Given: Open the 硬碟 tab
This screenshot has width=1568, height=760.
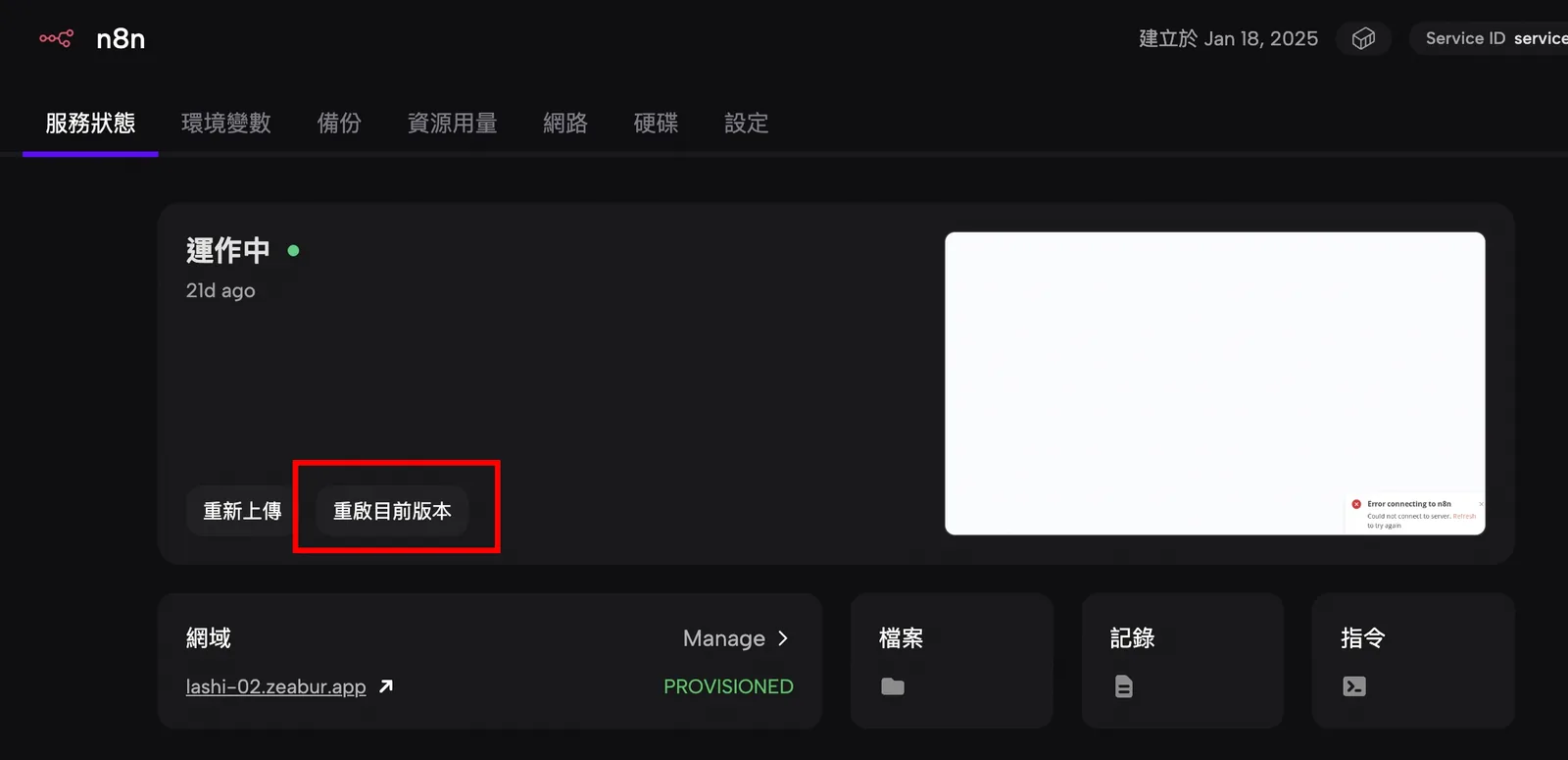Looking at the screenshot, I should point(656,124).
